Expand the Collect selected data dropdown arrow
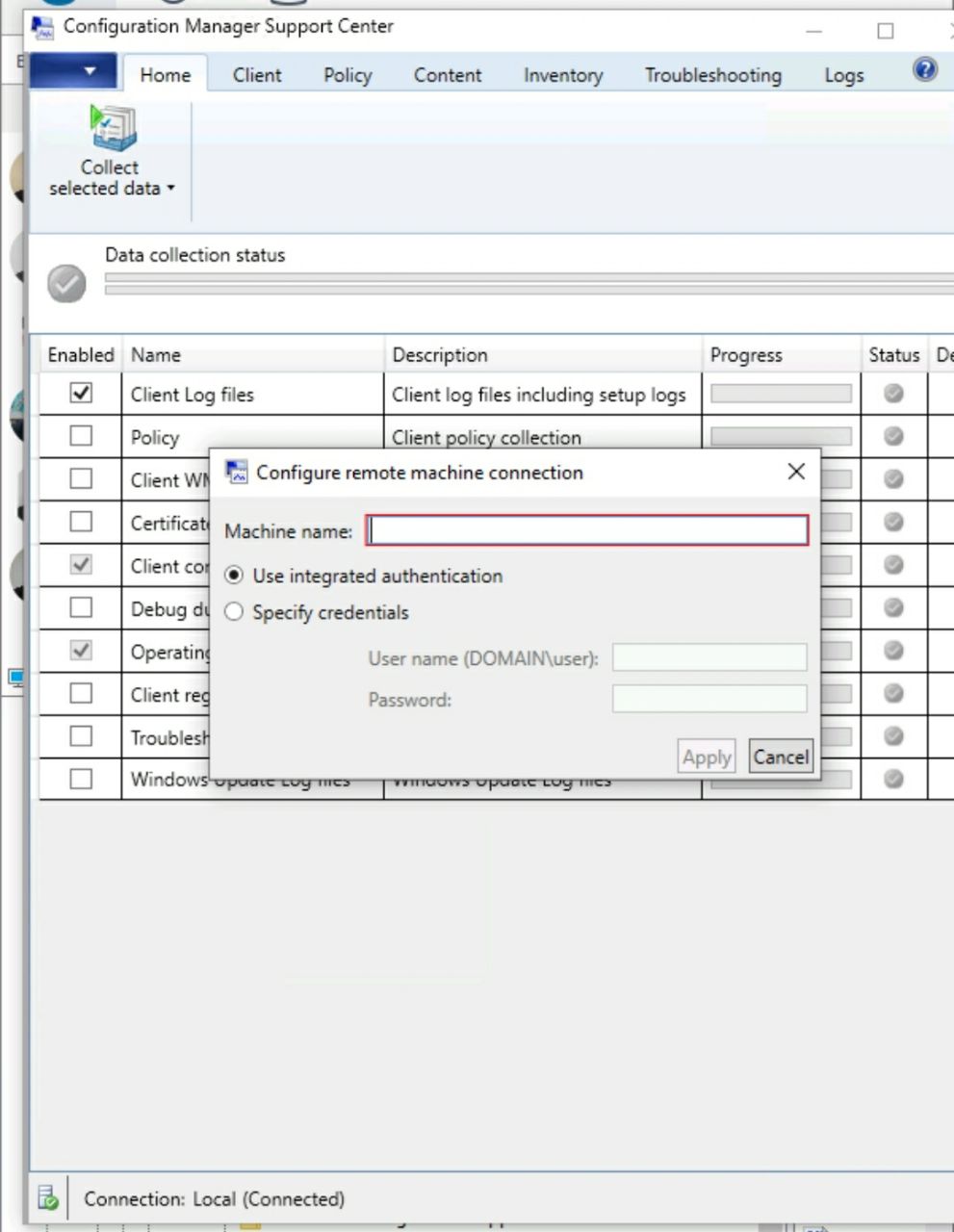Viewport: 954px width, 1232px height. click(171, 188)
